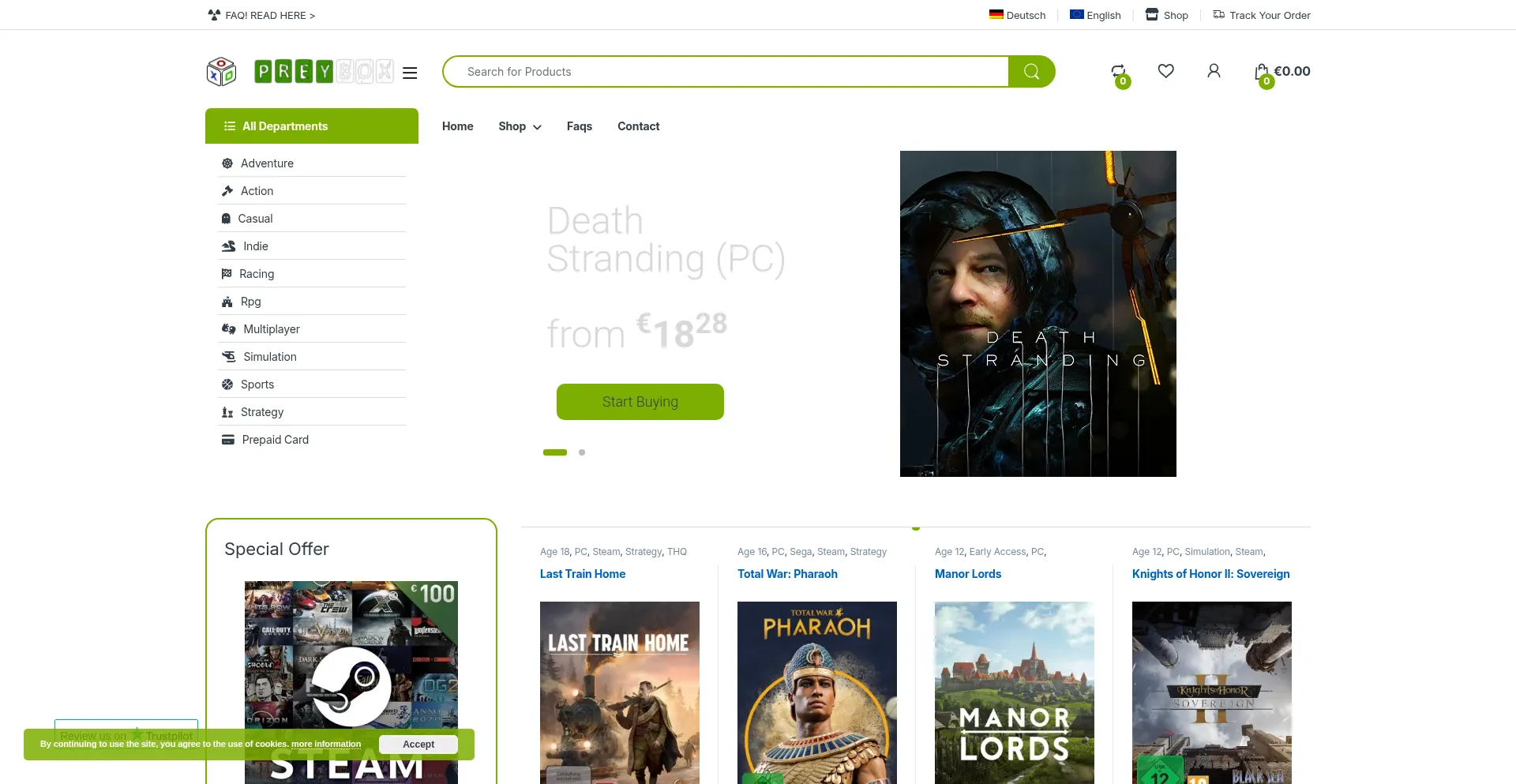
Task: Expand the Shop dropdown menu
Action: click(520, 126)
